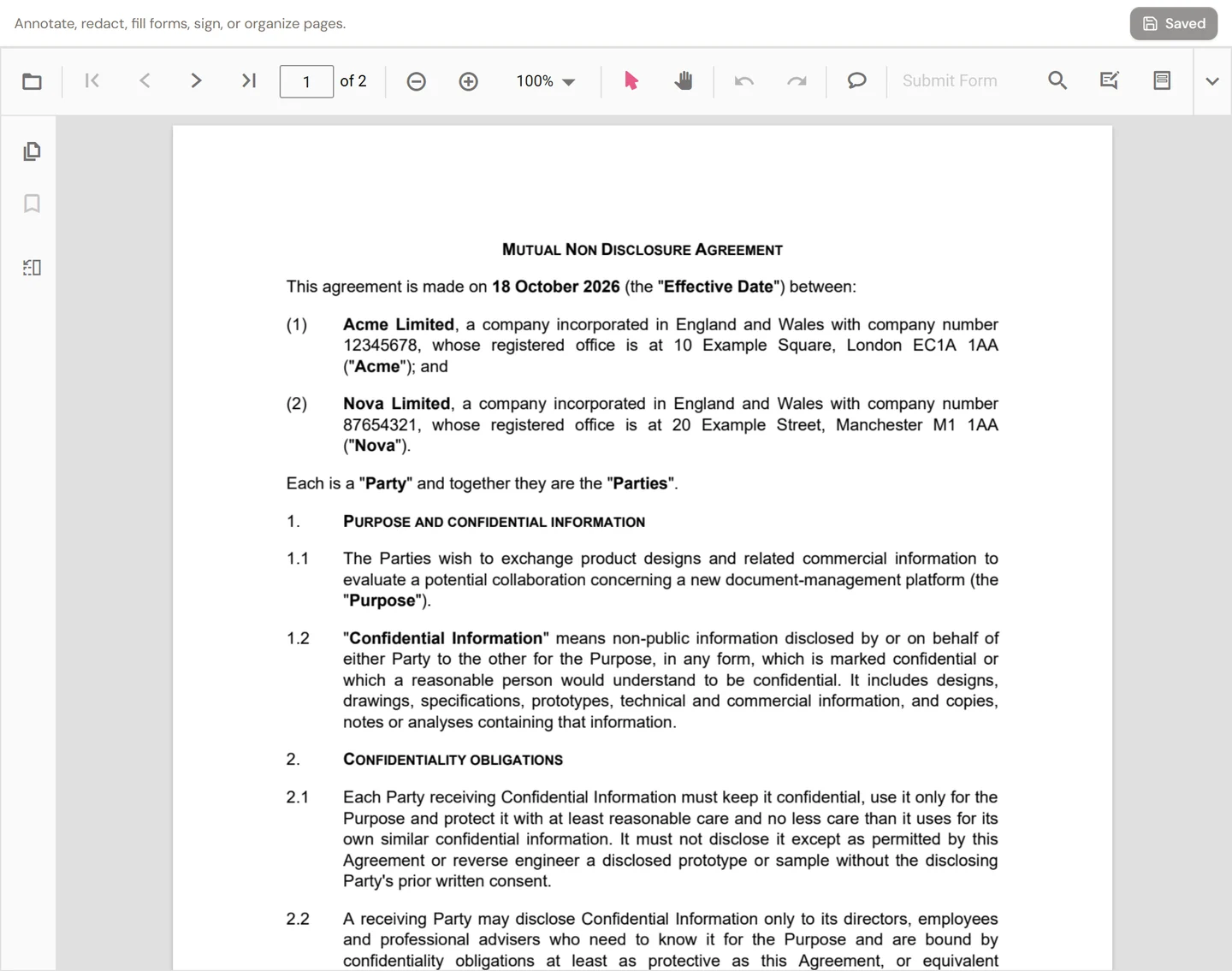Click 'Acme Limited' in the document
Image resolution: width=1232 pixels, height=971 pixels.
point(399,324)
